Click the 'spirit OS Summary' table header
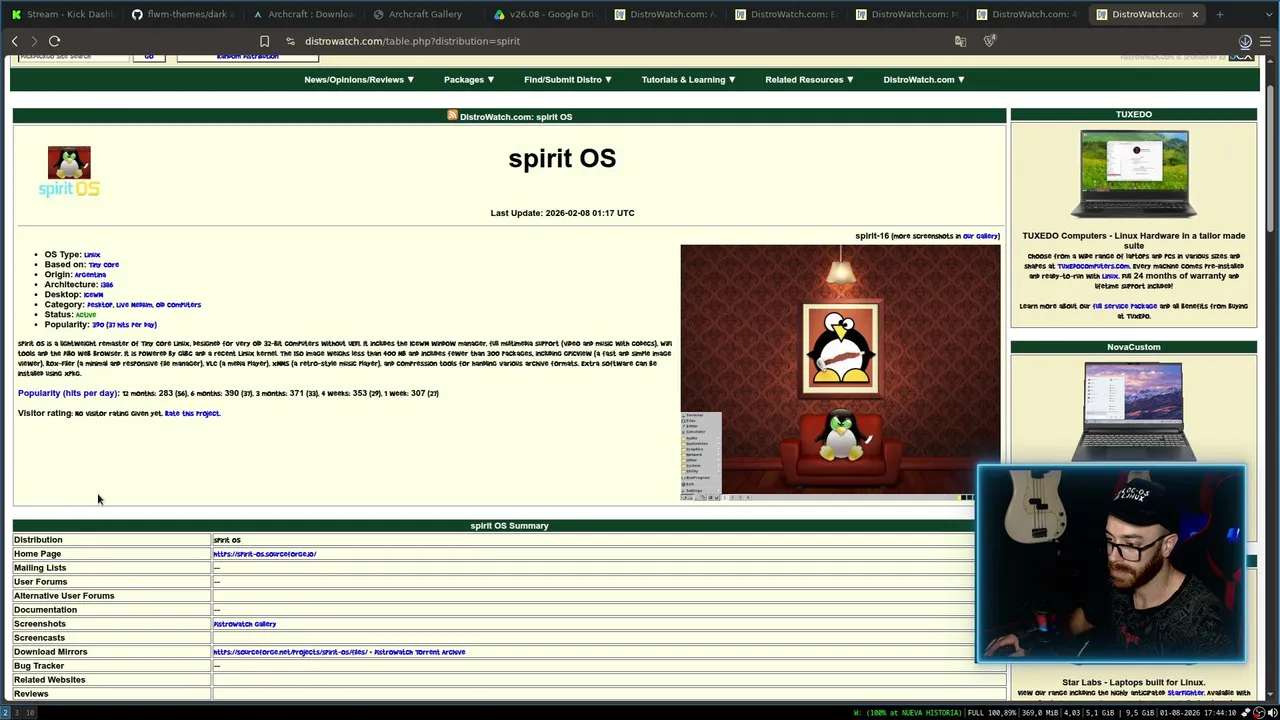 click(509, 526)
